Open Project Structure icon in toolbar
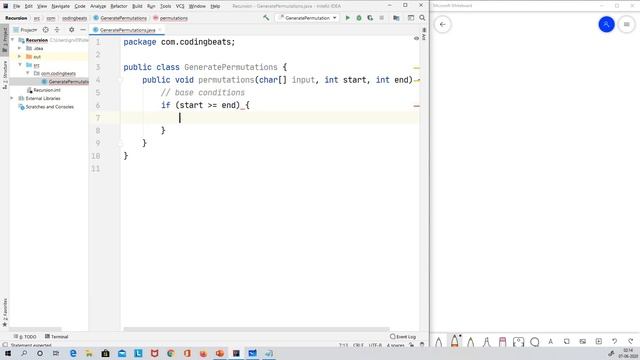640x360 pixels. pos(396,18)
